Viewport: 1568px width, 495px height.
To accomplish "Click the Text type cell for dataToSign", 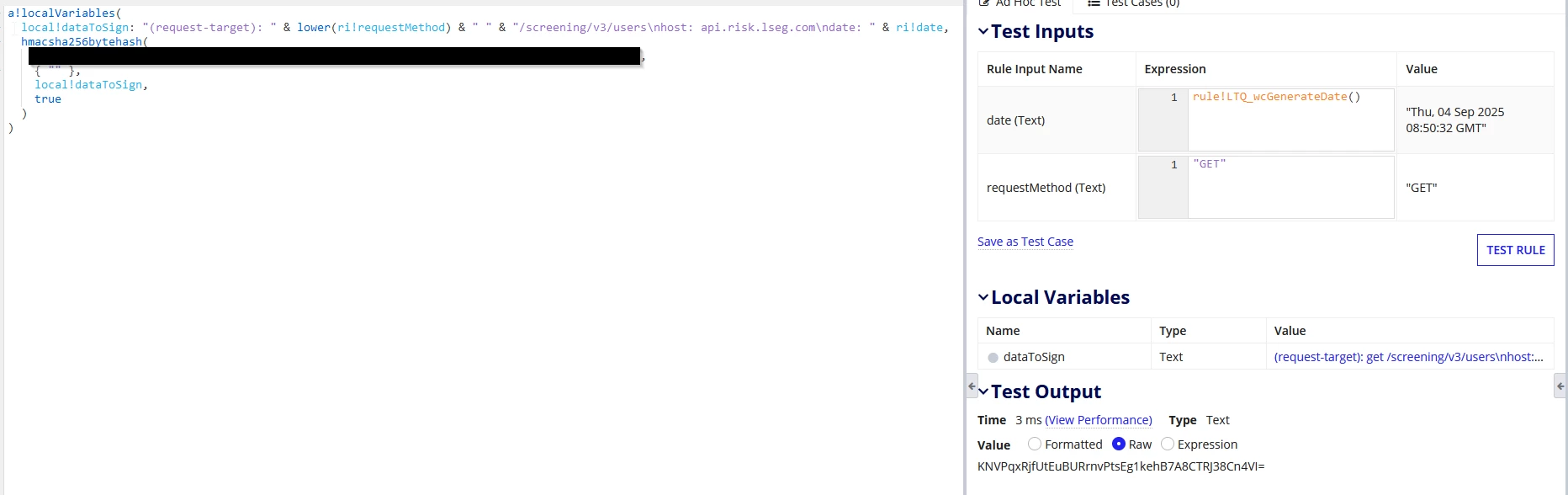I will click(x=1208, y=357).
